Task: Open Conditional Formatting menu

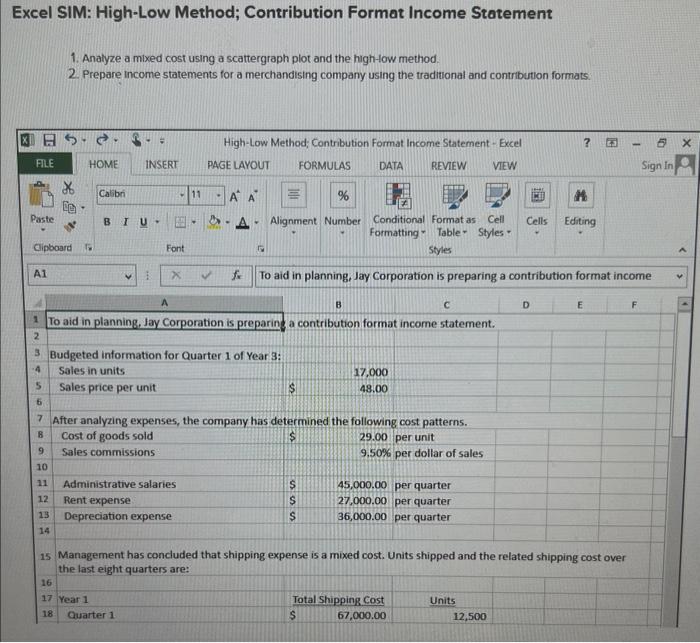Action: click(x=398, y=210)
